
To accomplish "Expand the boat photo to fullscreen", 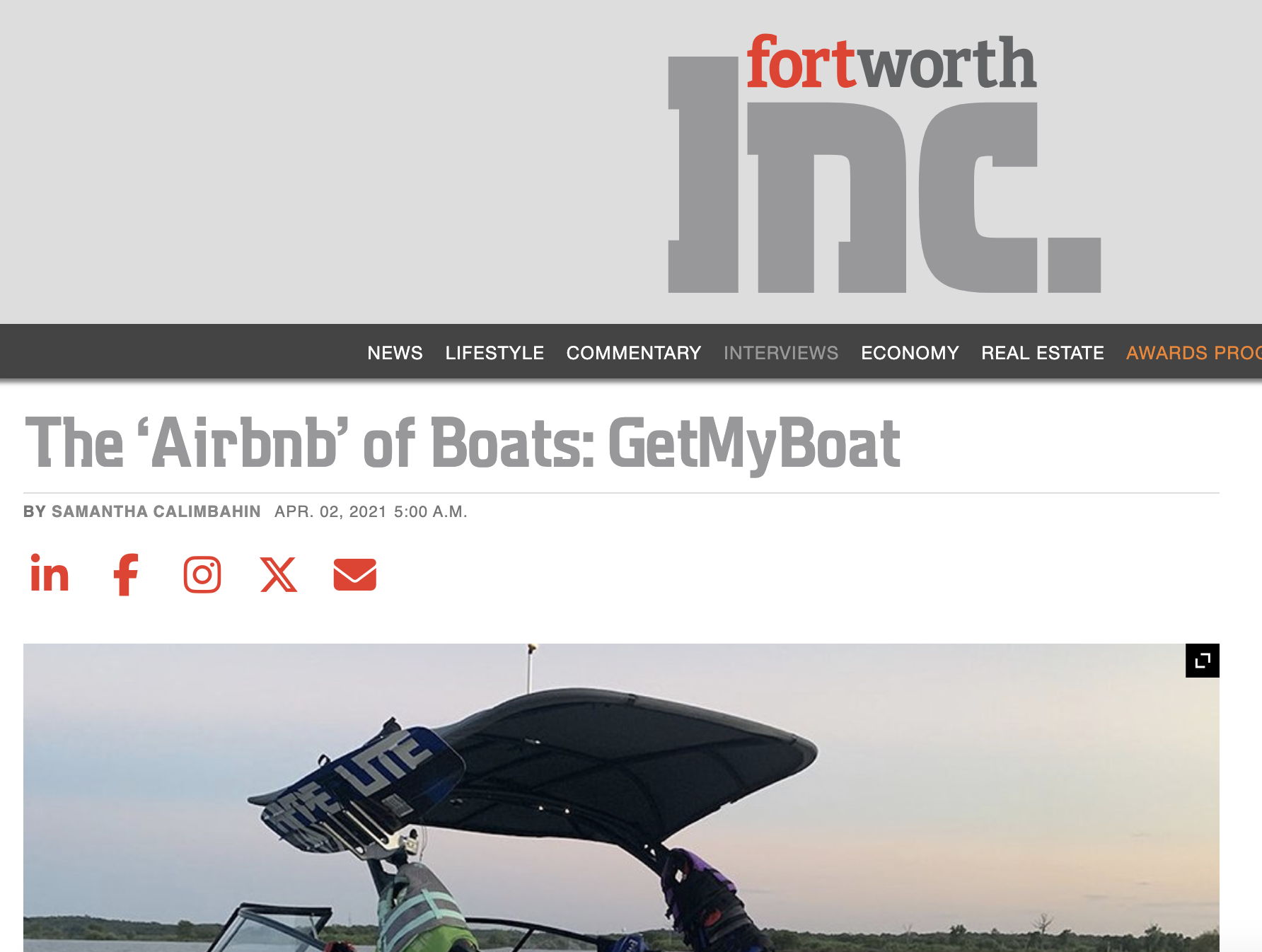I will tap(1203, 661).
